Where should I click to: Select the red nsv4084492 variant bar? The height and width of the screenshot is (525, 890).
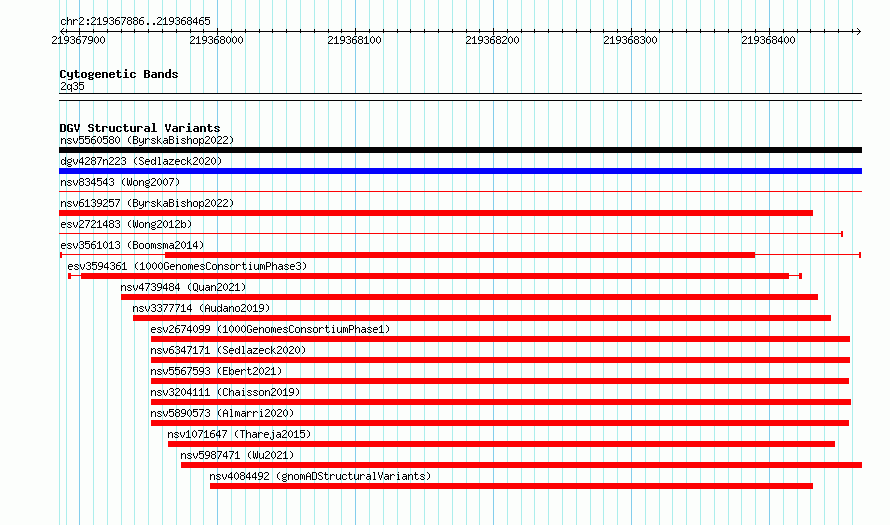[x=511, y=486]
